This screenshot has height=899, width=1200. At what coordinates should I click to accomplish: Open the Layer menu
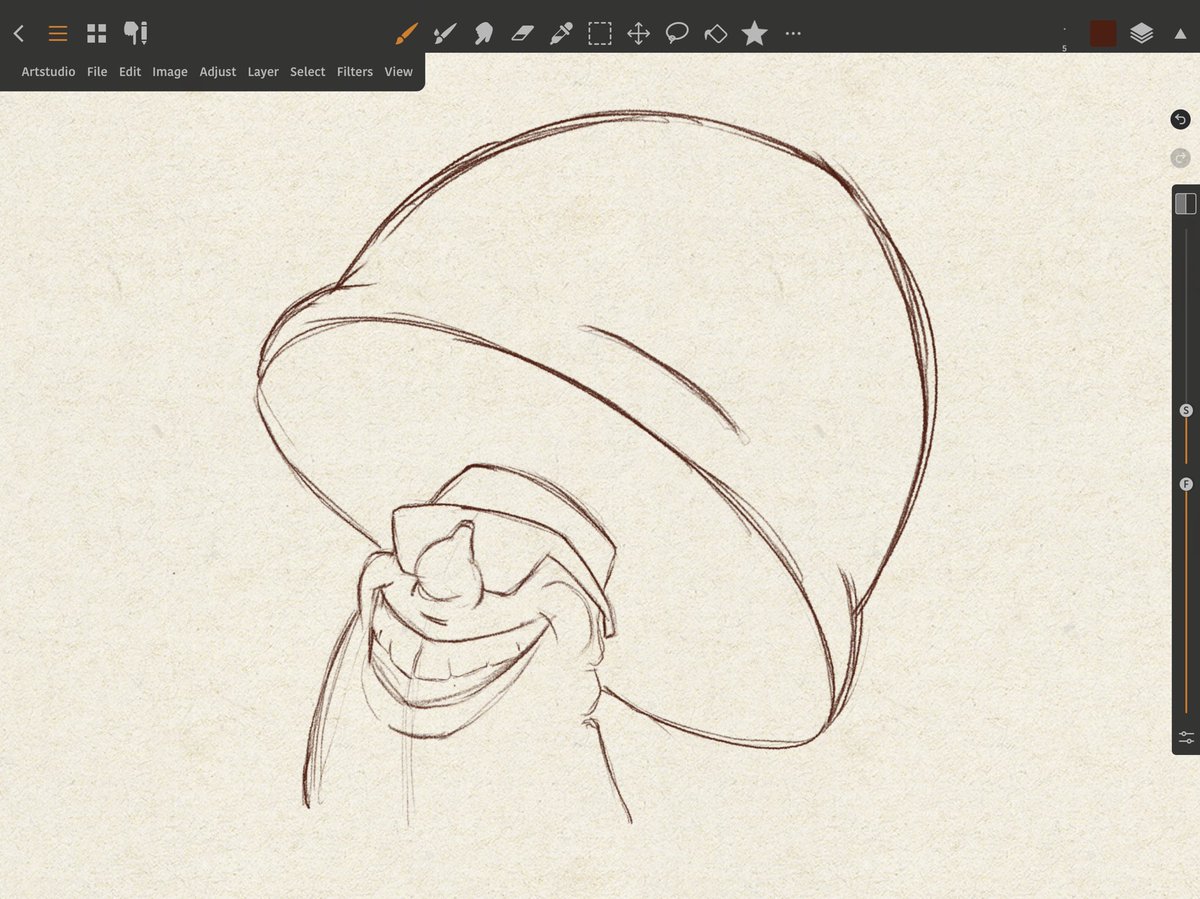tap(263, 72)
